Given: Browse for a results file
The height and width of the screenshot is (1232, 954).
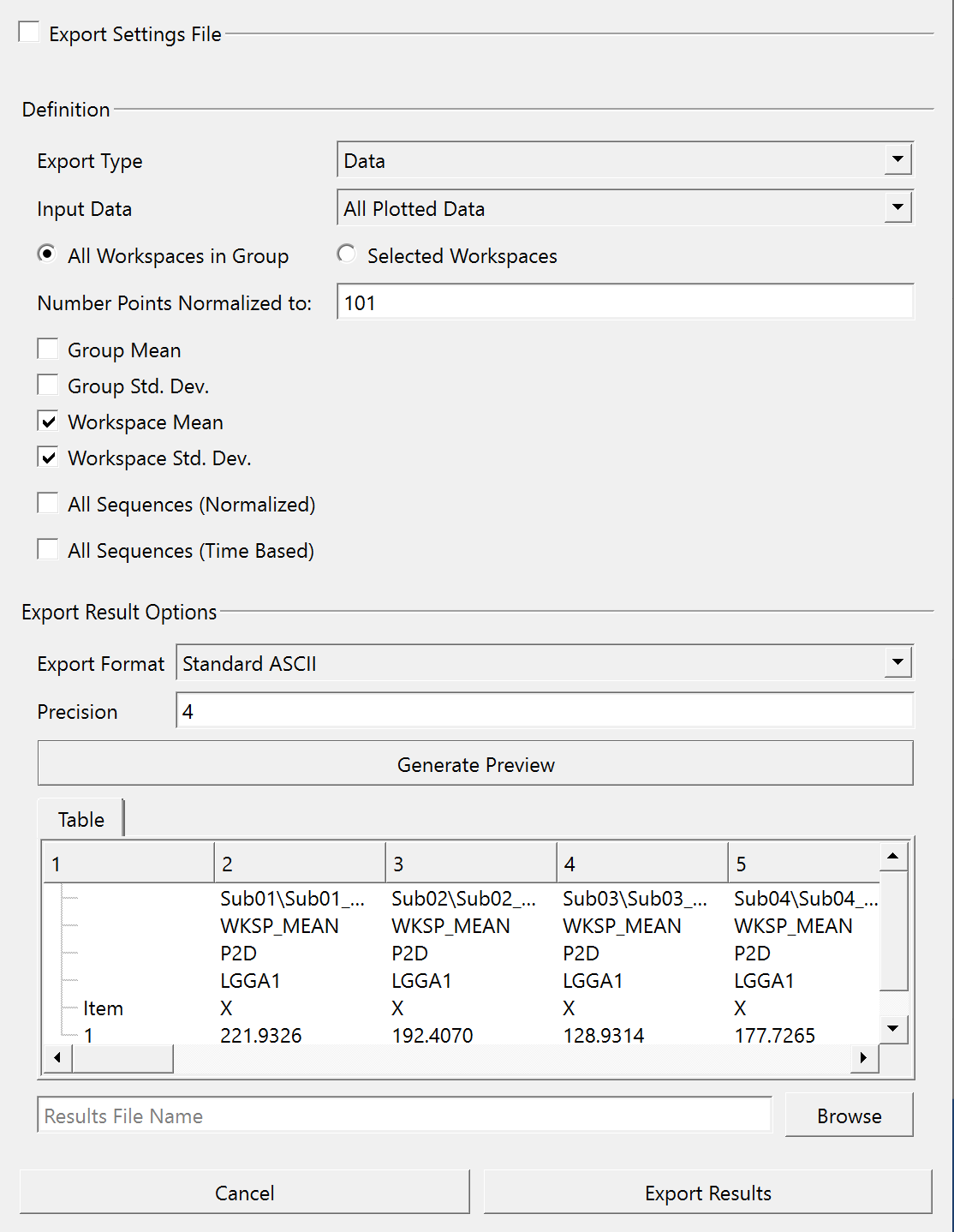Looking at the screenshot, I should coord(849,1115).
